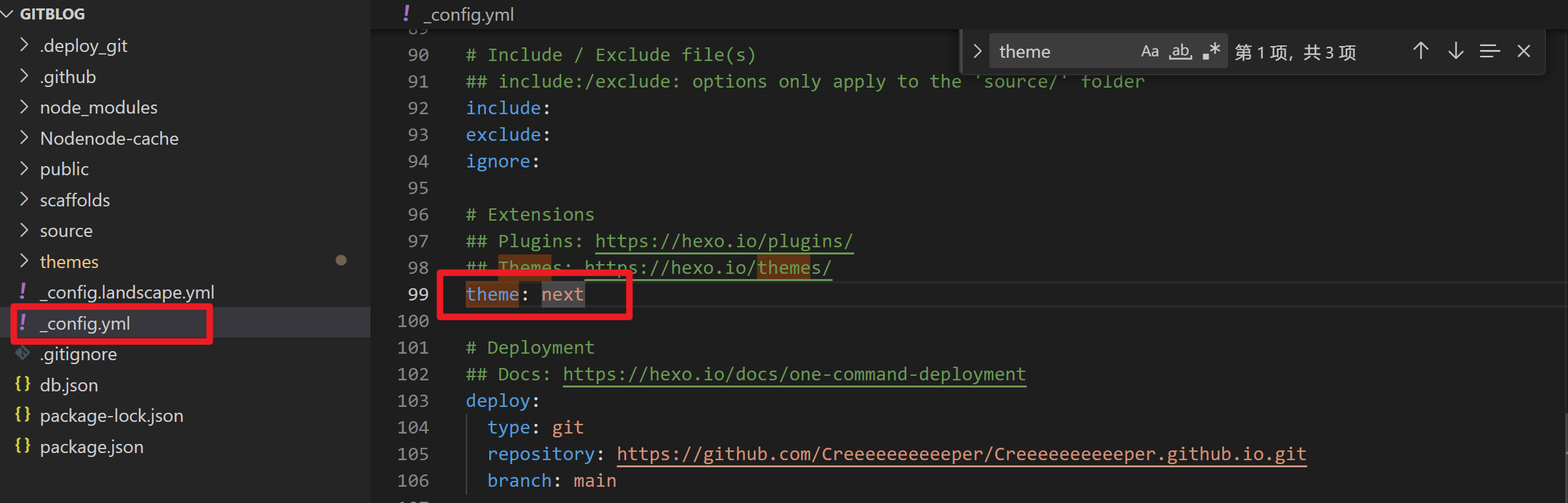Expand the themes folder

pyautogui.click(x=69, y=262)
